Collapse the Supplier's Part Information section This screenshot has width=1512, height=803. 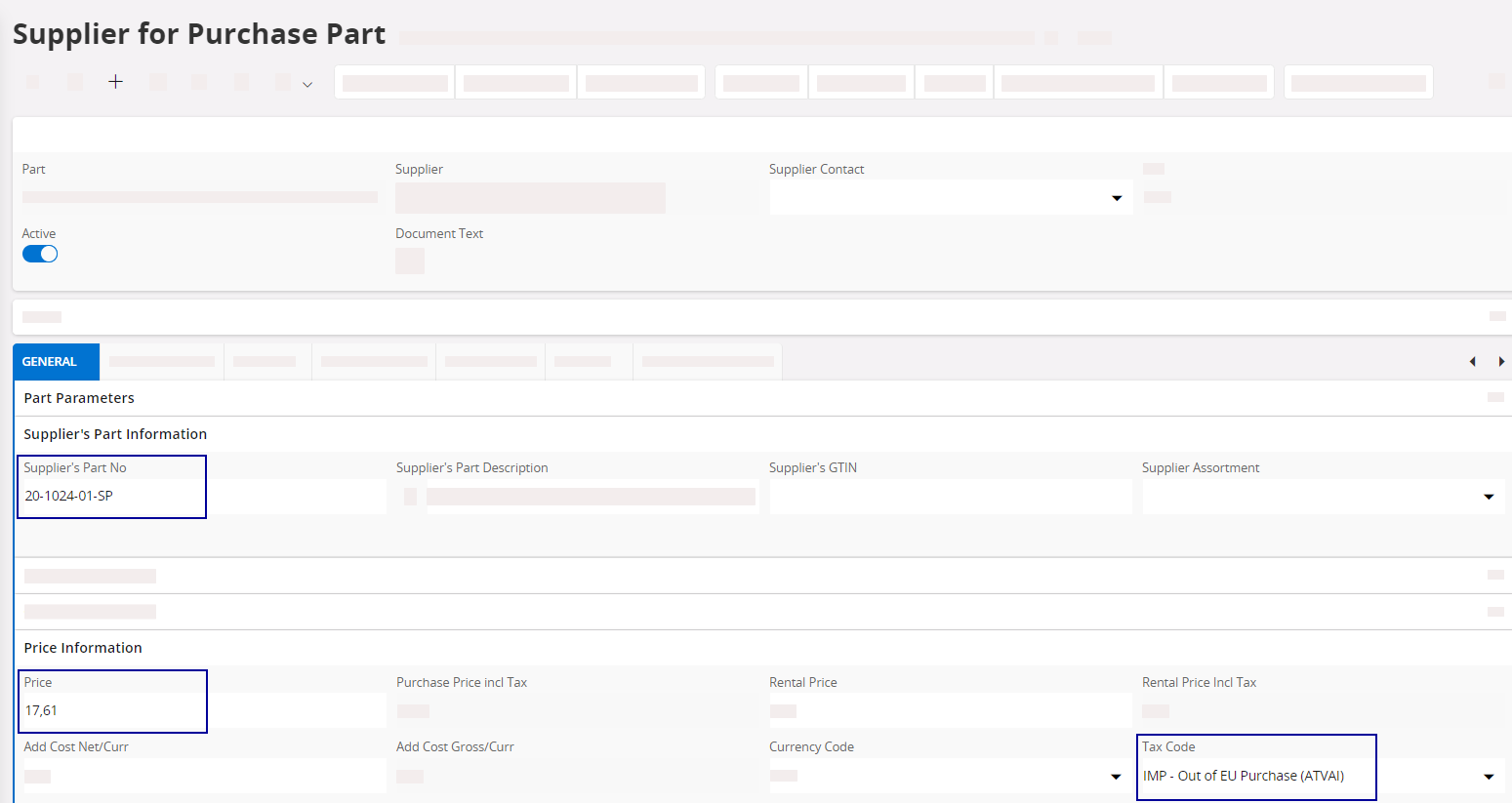click(x=115, y=434)
